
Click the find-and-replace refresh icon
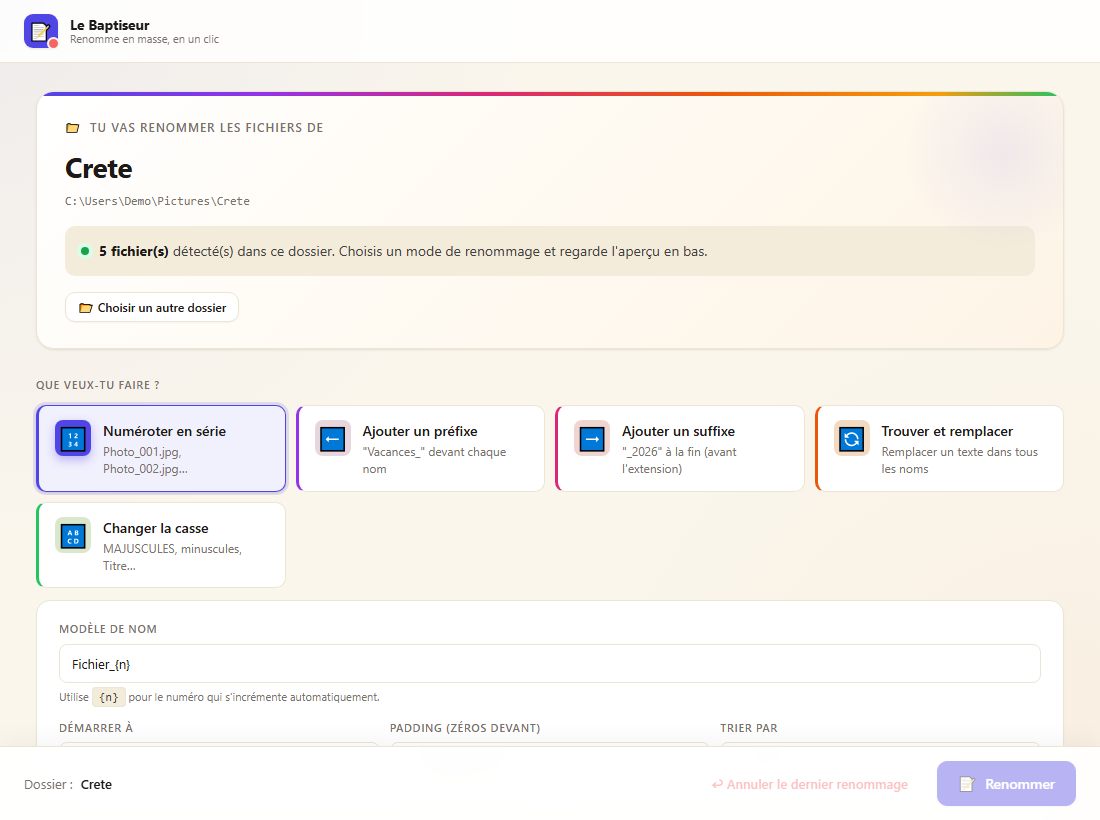[x=852, y=439]
